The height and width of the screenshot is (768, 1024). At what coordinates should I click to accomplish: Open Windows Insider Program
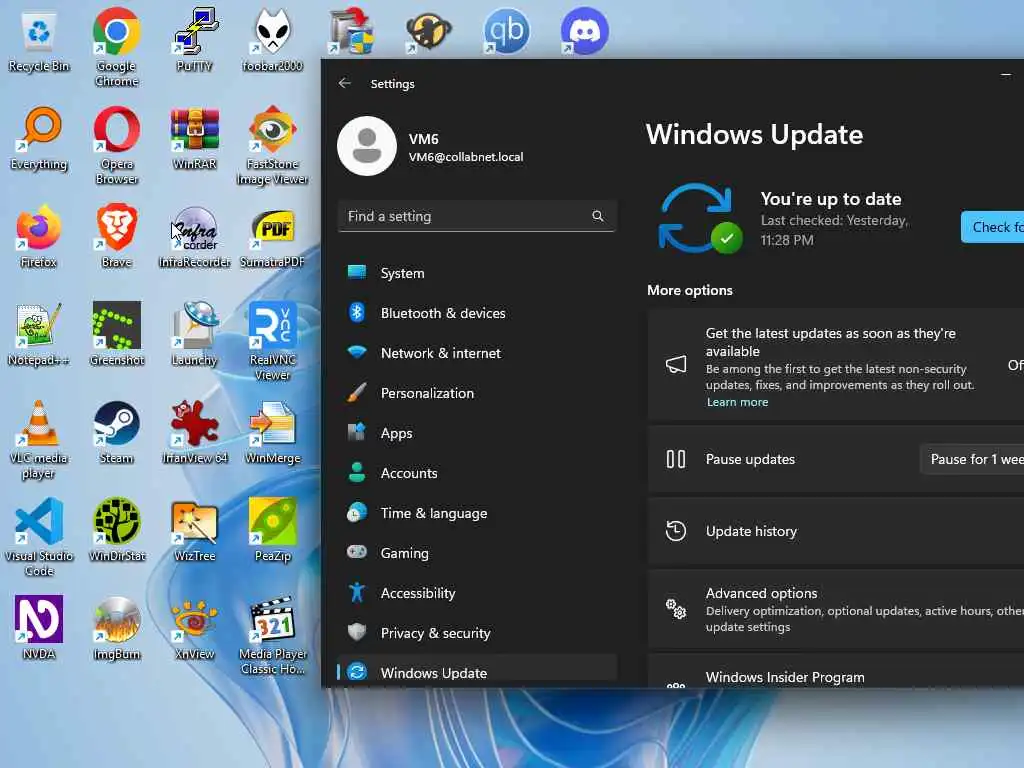[x=836, y=671]
